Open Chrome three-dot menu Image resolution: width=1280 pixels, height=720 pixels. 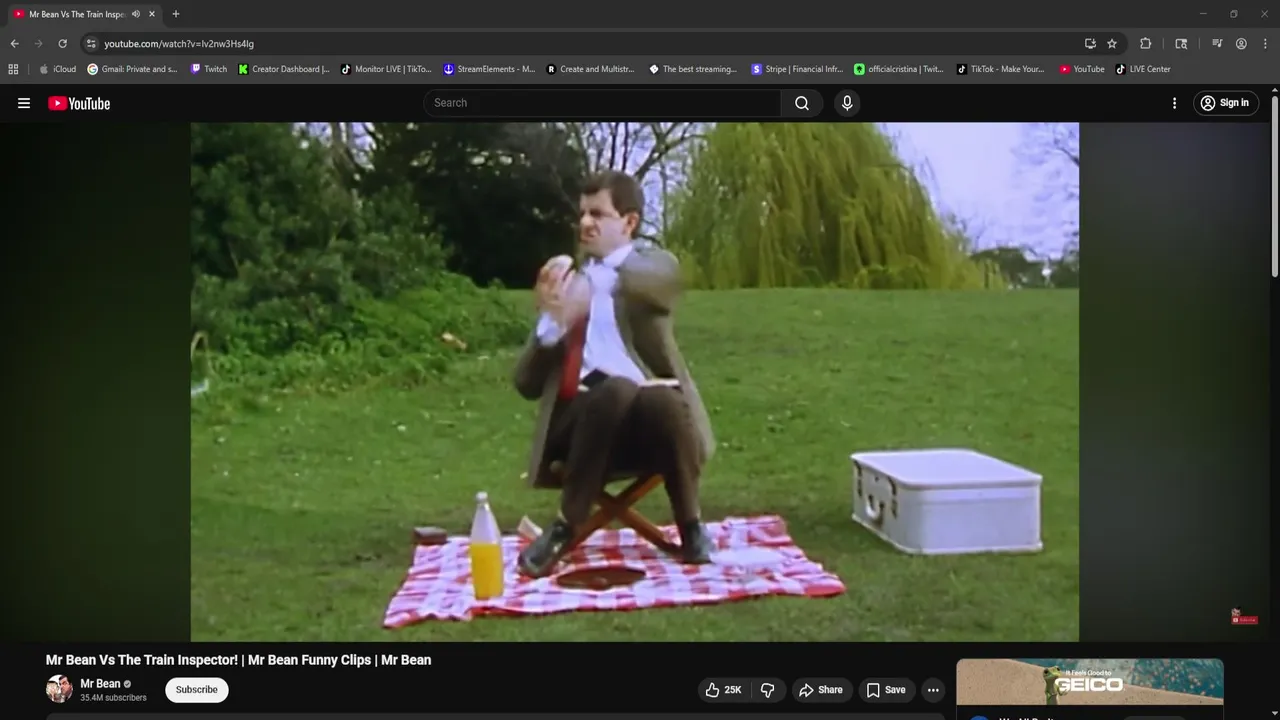1264,44
